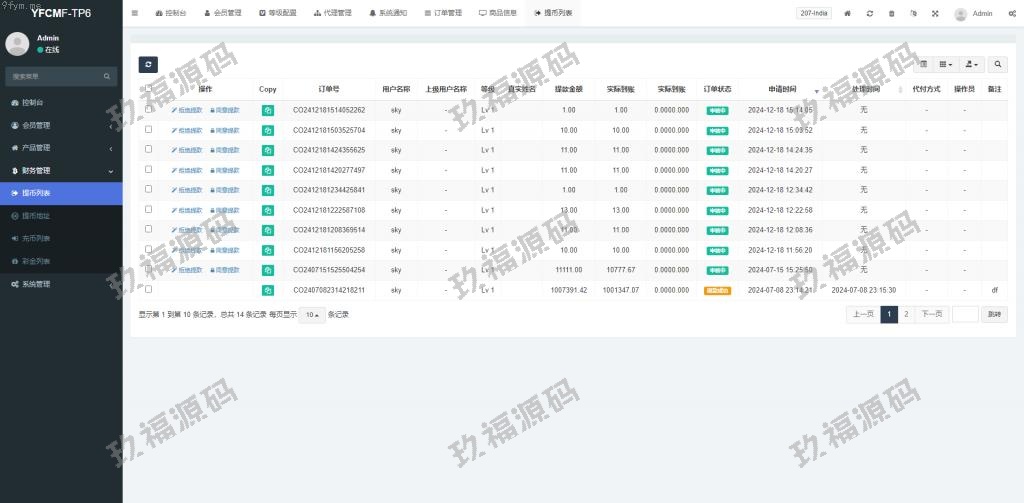
Task: Select checkbox for order CO2407082314218211
Action: (x=149, y=289)
